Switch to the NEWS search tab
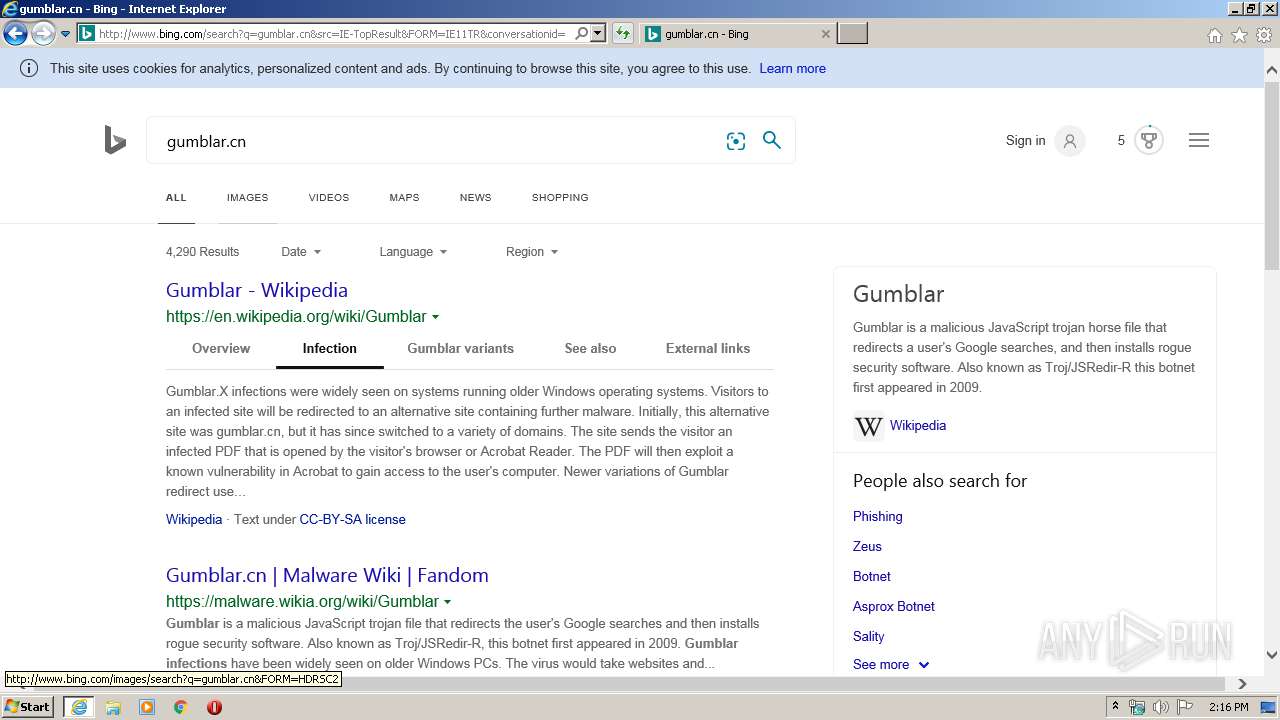The image size is (1280, 720). [x=475, y=197]
